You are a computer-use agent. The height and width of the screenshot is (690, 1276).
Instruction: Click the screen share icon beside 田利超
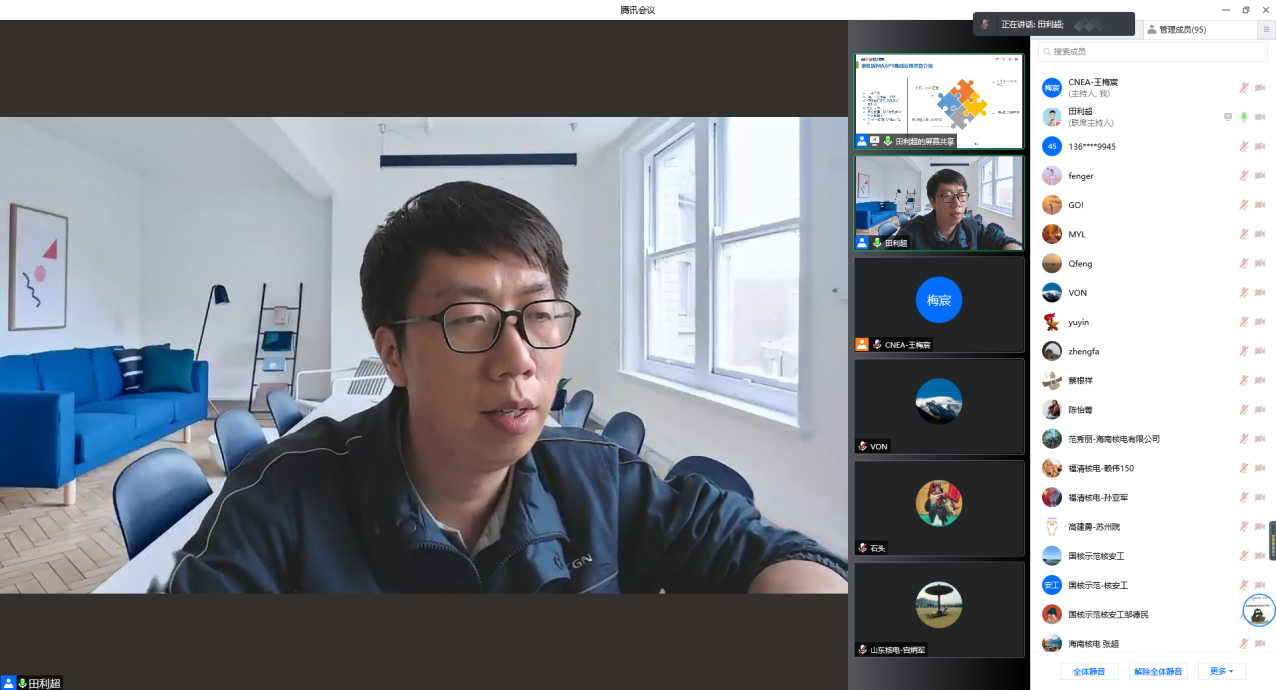coord(1228,117)
